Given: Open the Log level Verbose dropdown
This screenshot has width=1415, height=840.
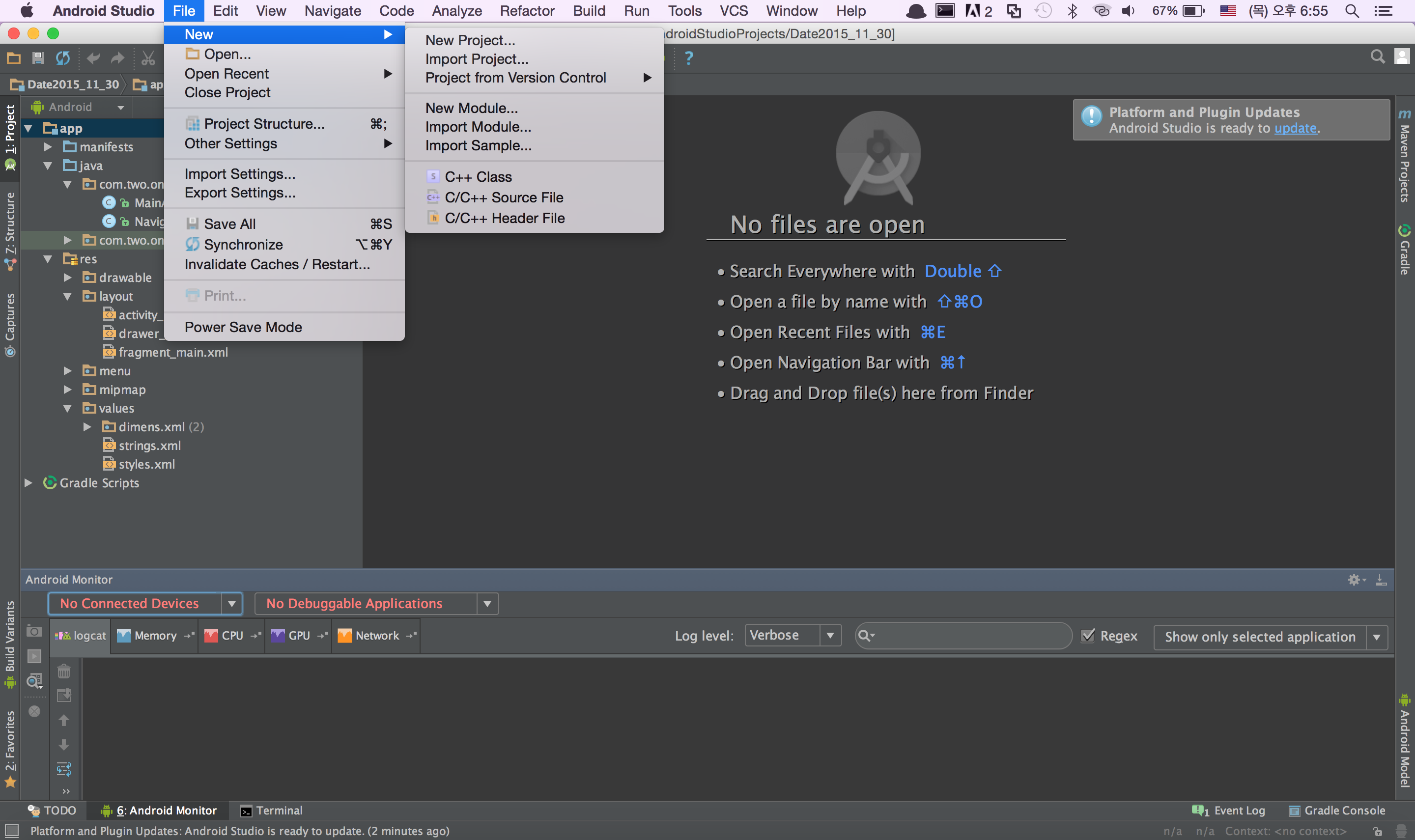Looking at the screenshot, I should point(792,635).
